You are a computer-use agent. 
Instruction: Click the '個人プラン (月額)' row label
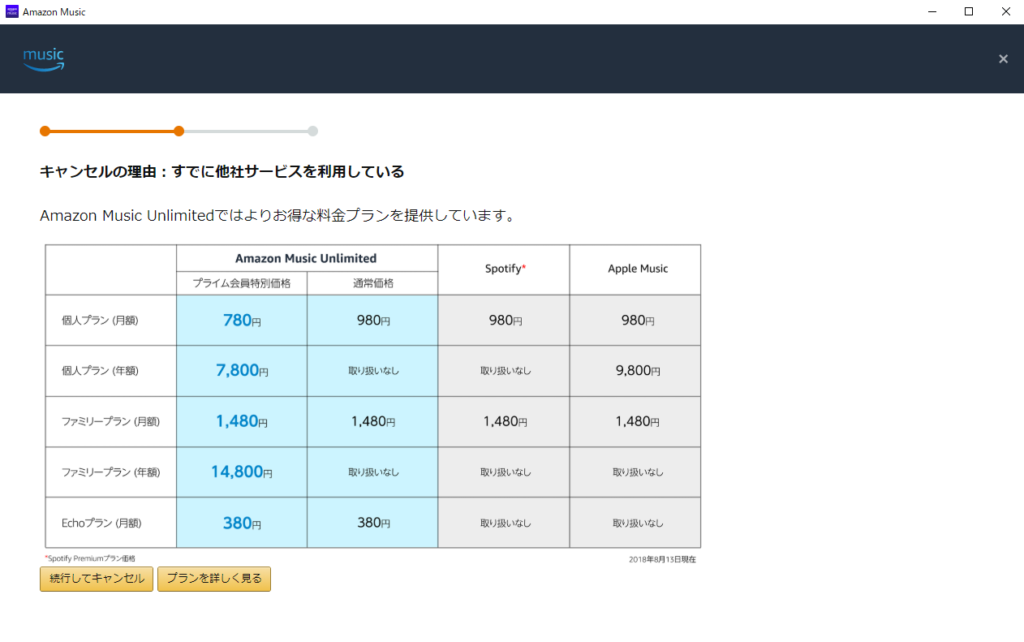100,320
